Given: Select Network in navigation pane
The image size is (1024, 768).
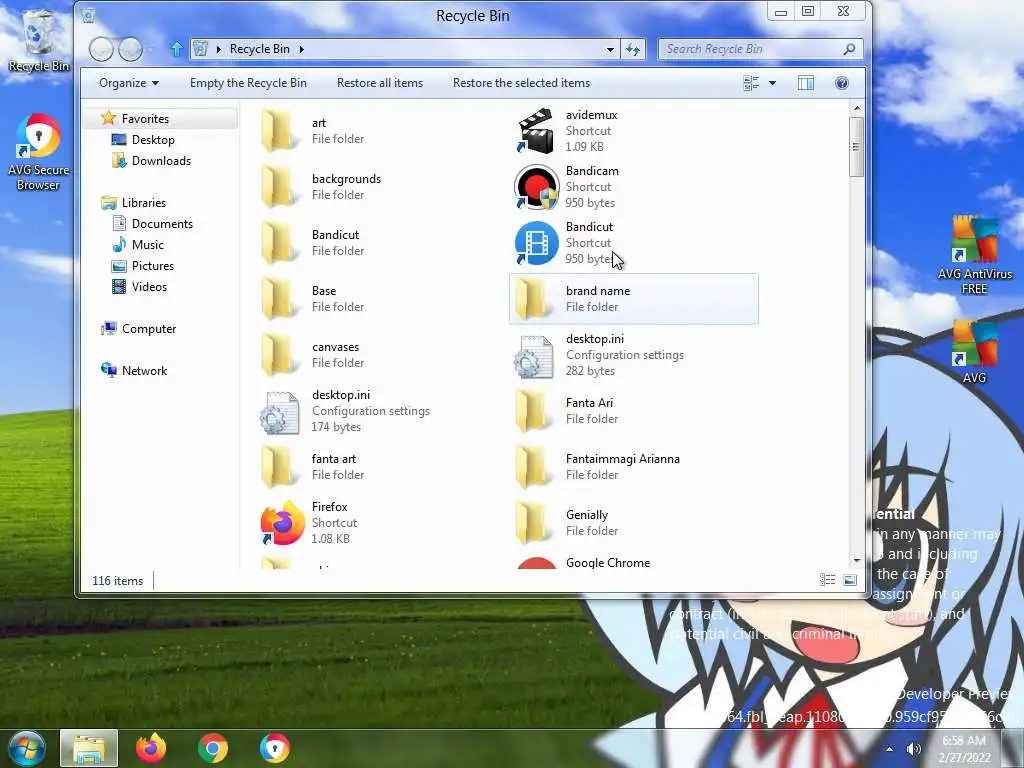Looking at the screenshot, I should click(144, 370).
